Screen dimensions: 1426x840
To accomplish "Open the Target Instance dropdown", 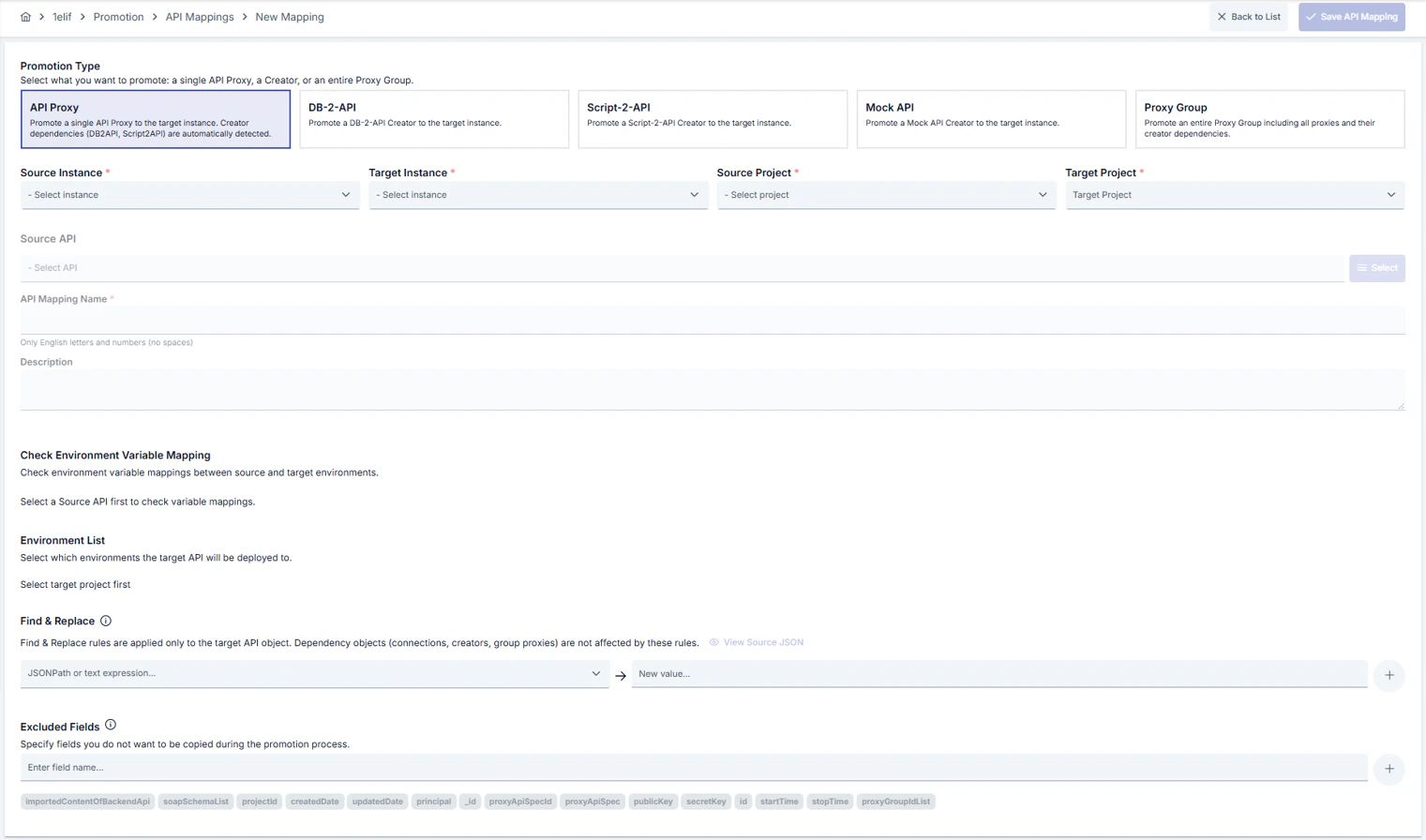I will coord(538,195).
